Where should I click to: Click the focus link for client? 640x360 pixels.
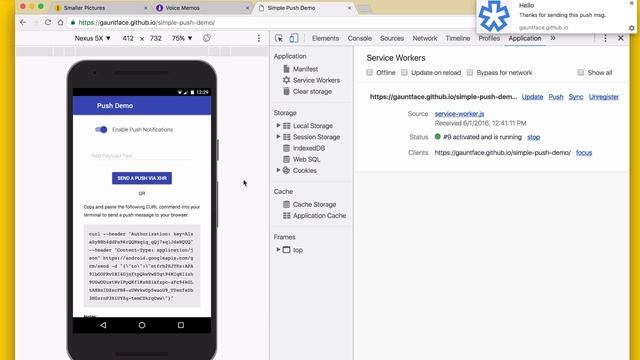tap(584, 153)
